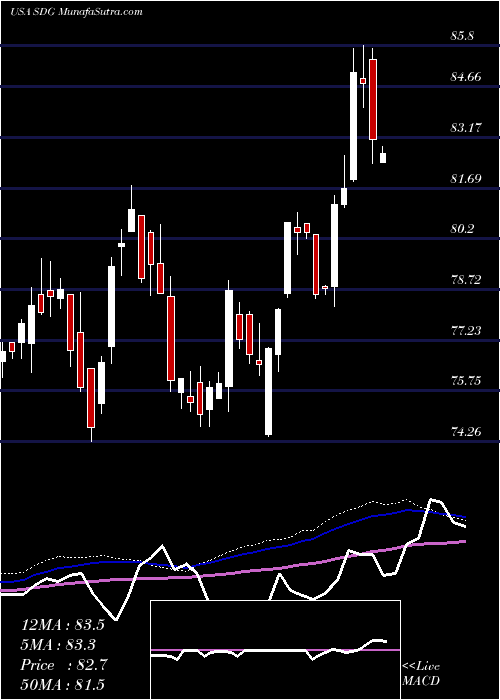This screenshot has height=700, width=500.
Task: Click the 74.26 price axis label
Action: tap(466, 432)
